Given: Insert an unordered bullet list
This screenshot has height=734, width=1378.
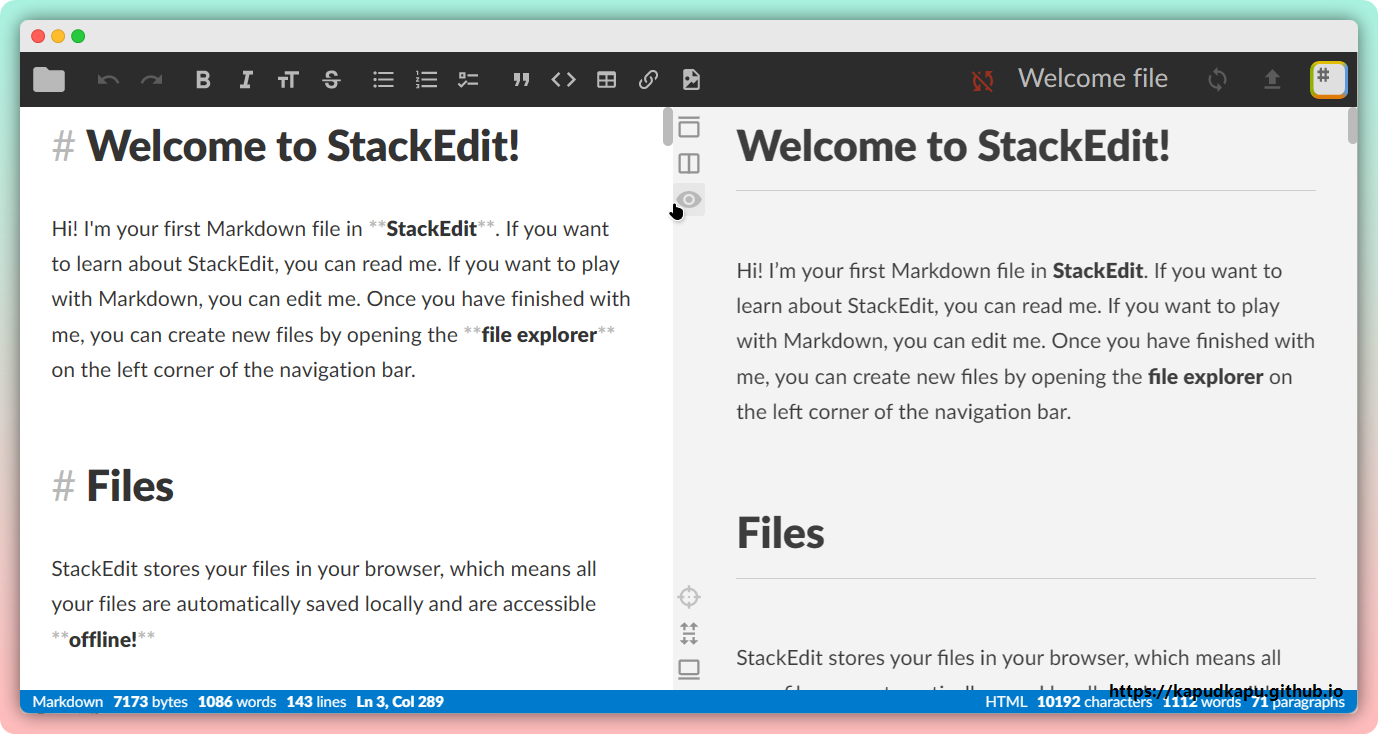Looking at the screenshot, I should [x=383, y=80].
